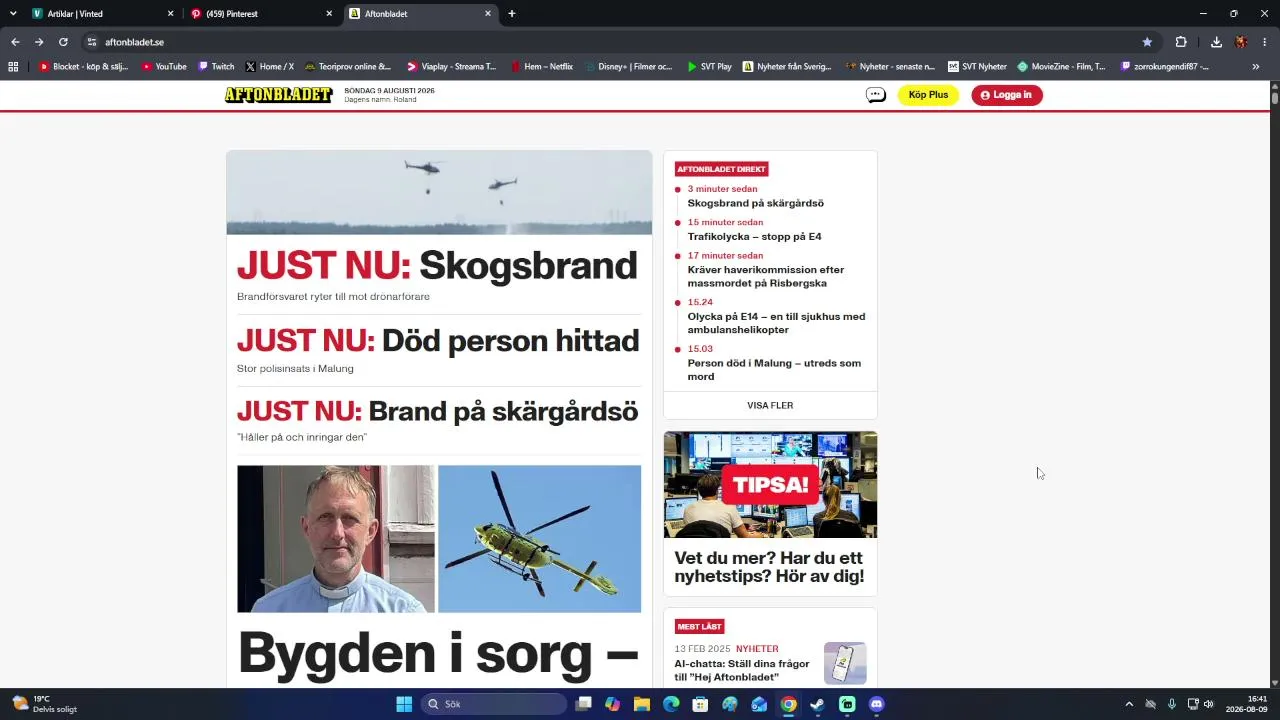Open the helicopter firefighting image
The width and height of the screenshot is (1280, 720).
[x=439, y=193]
